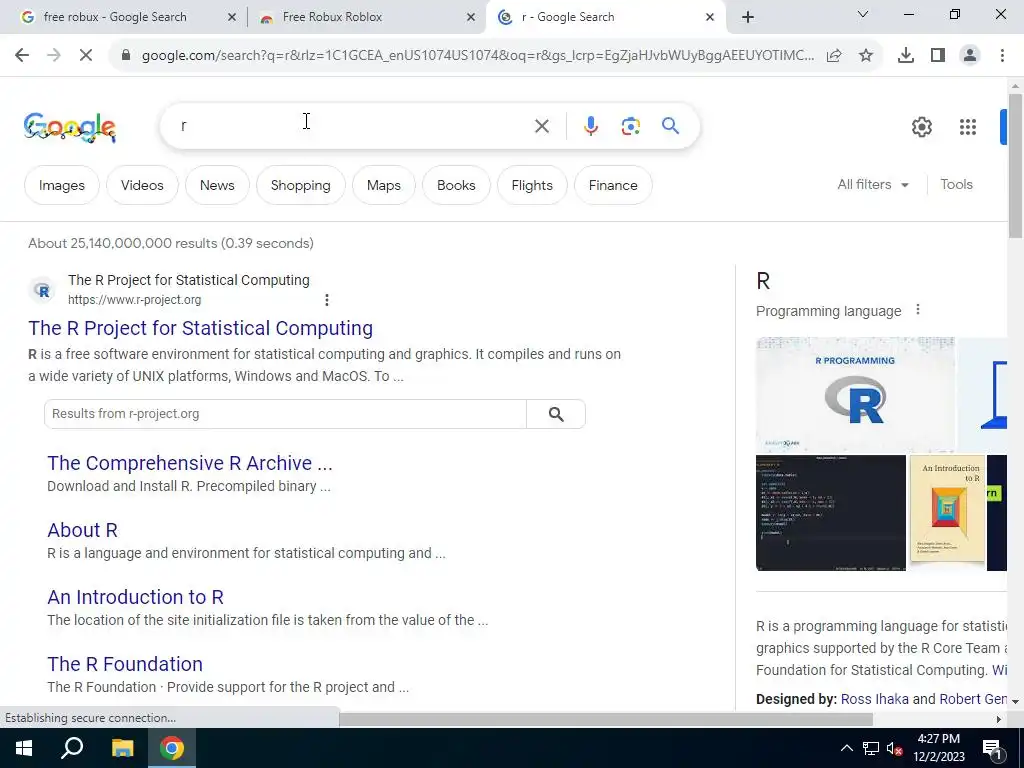Start voice search with the microphone icon
Viewport: 1024px width, 768px height.
pyautogui.click(x=591, y=126)
